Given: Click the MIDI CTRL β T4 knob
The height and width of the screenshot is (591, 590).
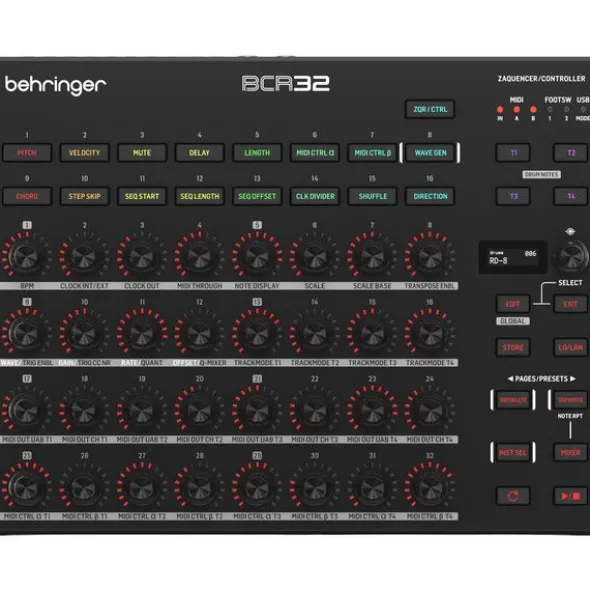Looking at the screenshot, I should [430, 487].
